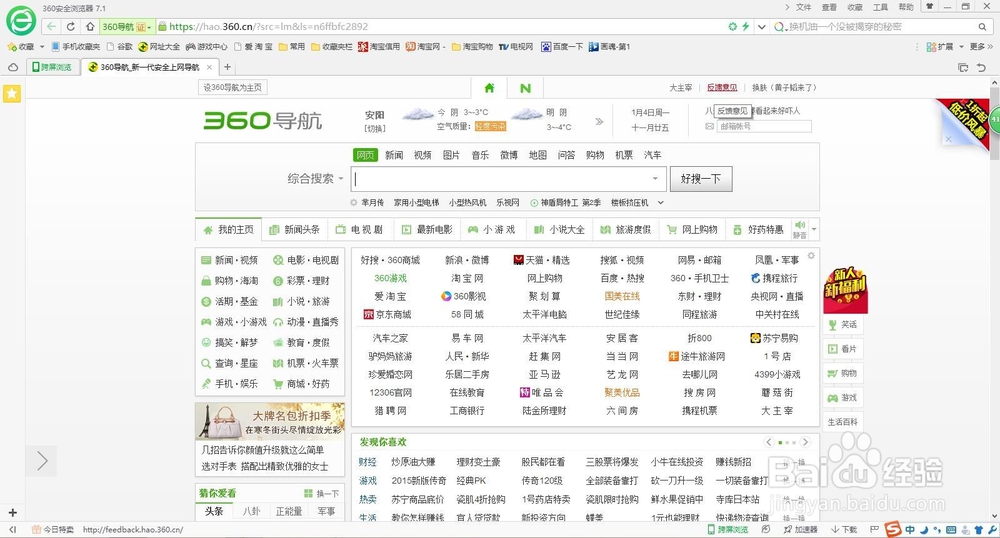Open settings gear on site grid
The width and height of the screenshot is (1000, 538).
(x=811, y=256)
